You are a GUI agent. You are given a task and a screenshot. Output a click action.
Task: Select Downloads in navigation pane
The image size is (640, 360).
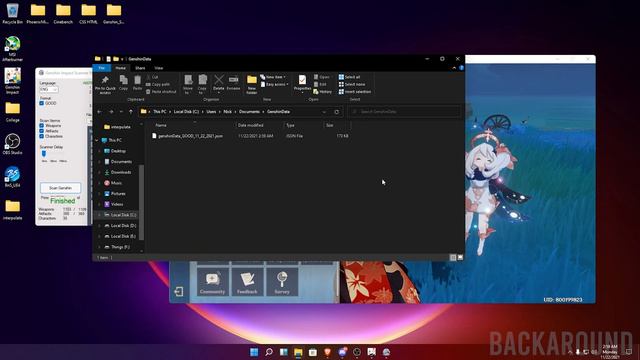click(x=121, y=172)
